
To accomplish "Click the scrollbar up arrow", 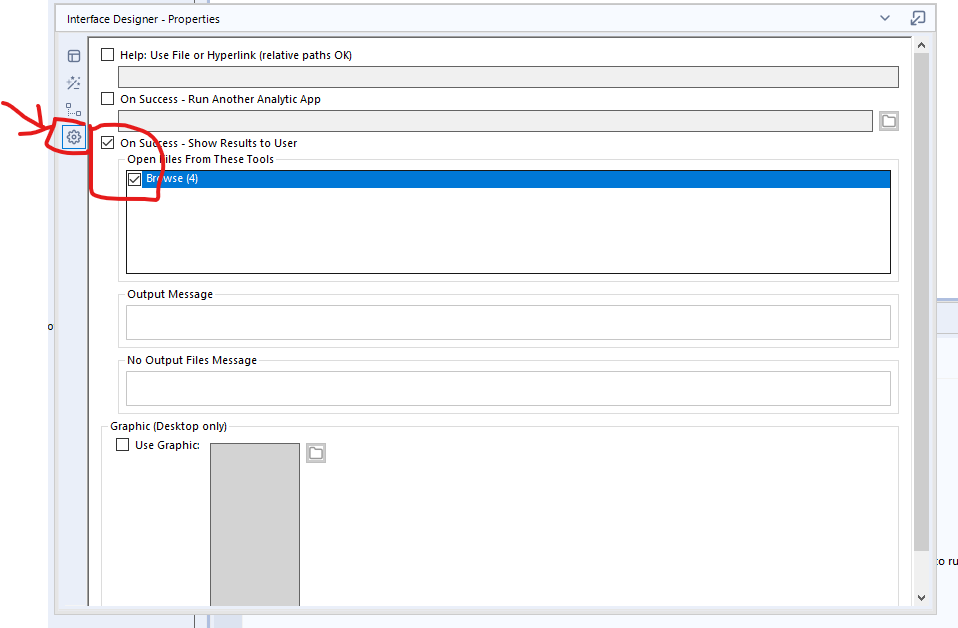I will 921,43.
